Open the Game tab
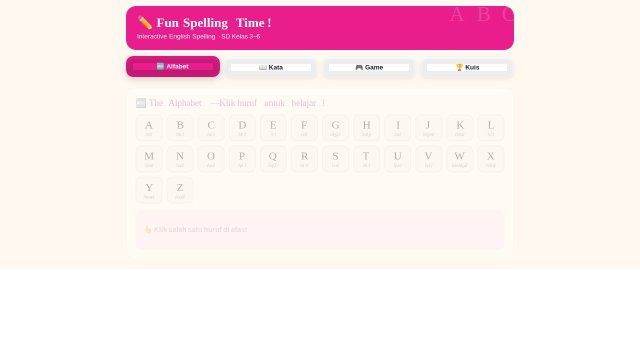Screen dimensions: 640x360 tap(369, 68)
